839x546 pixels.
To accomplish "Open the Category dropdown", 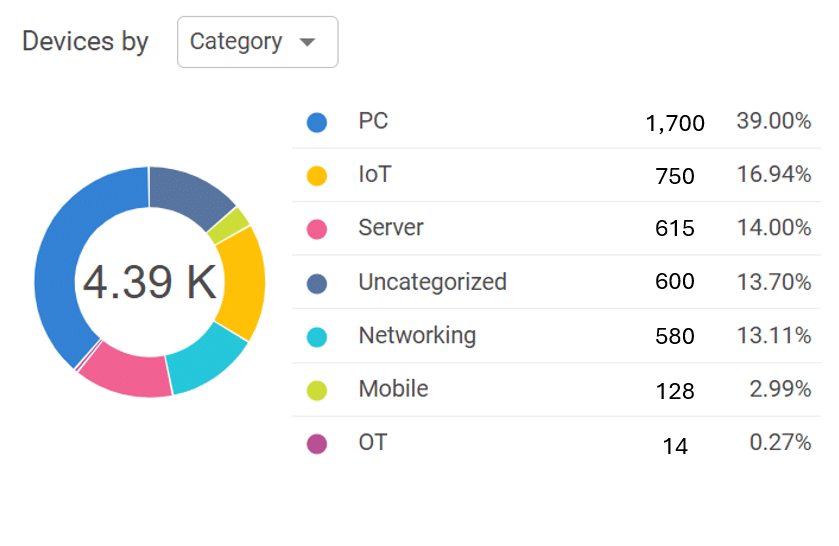I will (x=257, y=42).
